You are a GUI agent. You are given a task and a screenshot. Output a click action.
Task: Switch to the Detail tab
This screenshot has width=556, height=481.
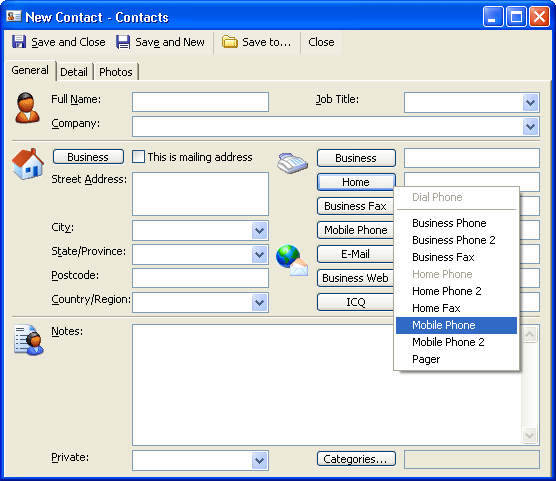74,72
